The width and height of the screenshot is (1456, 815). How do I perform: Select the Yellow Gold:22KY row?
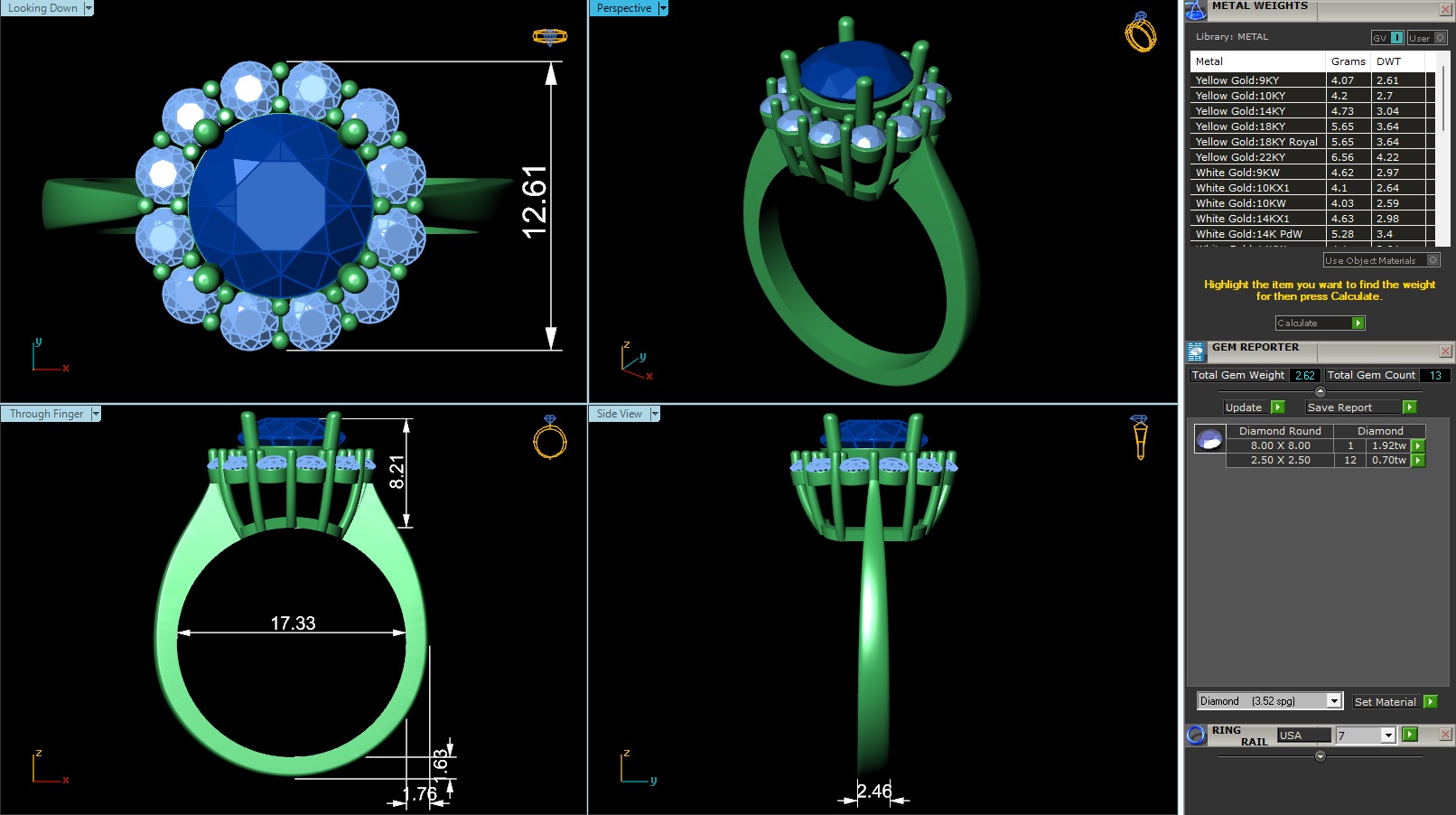point(1312,157)
